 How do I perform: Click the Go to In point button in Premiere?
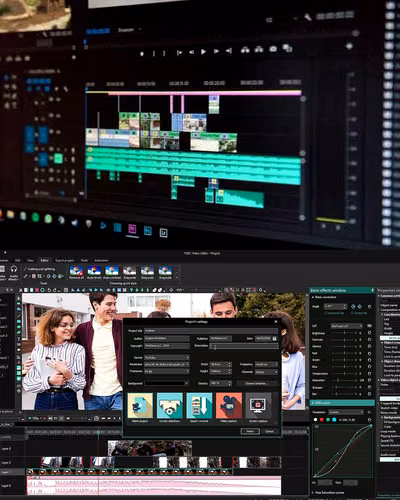(x=179, y=52)
